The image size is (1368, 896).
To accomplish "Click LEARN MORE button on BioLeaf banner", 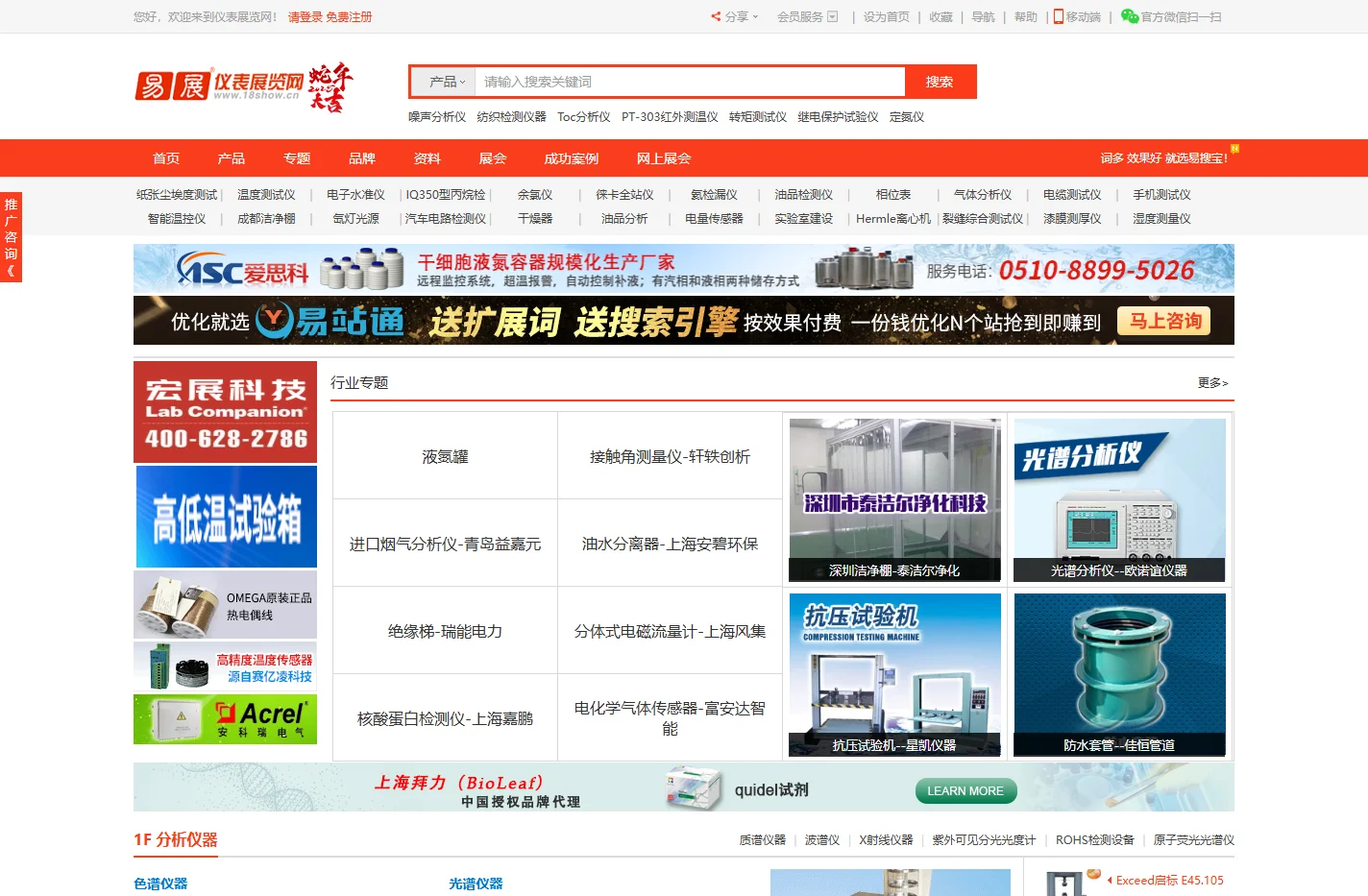I will tap(965, 790).
